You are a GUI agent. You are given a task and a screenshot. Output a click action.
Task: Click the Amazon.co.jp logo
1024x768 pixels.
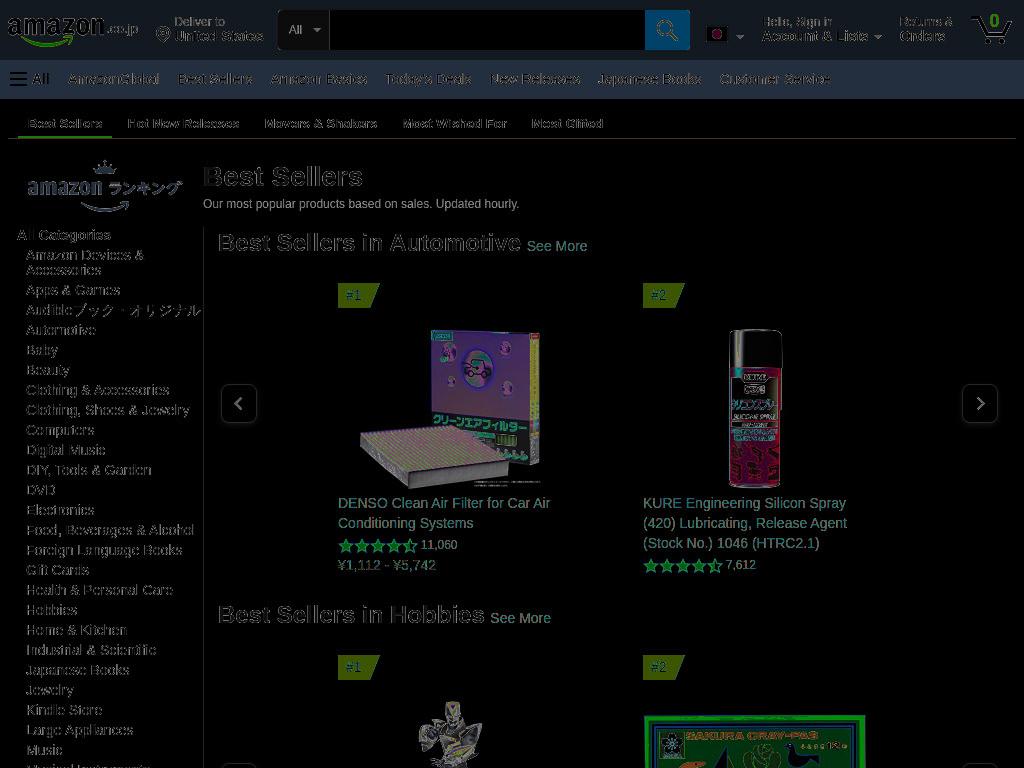click(x=72, y=30)
